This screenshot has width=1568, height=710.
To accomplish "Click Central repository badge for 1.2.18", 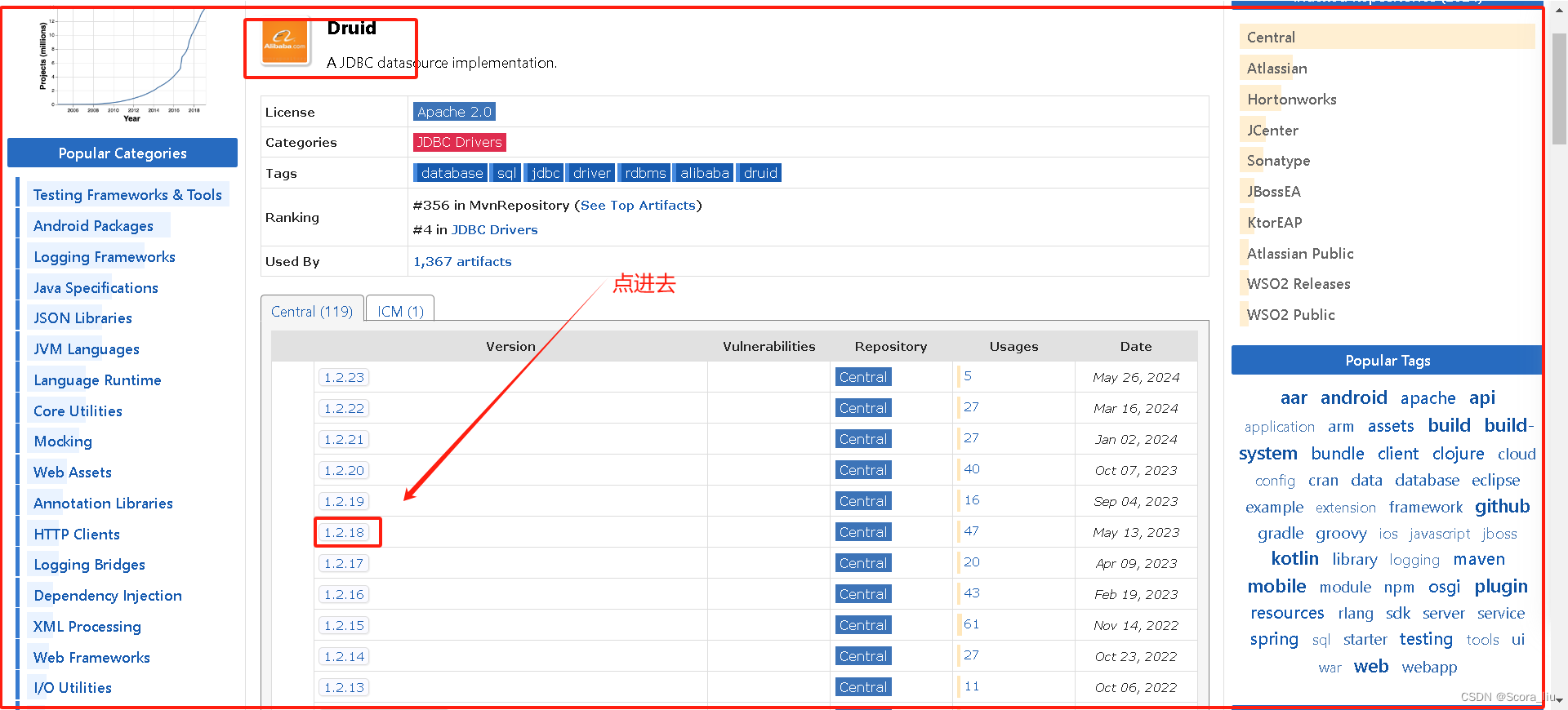I will [x=863, y=532].
